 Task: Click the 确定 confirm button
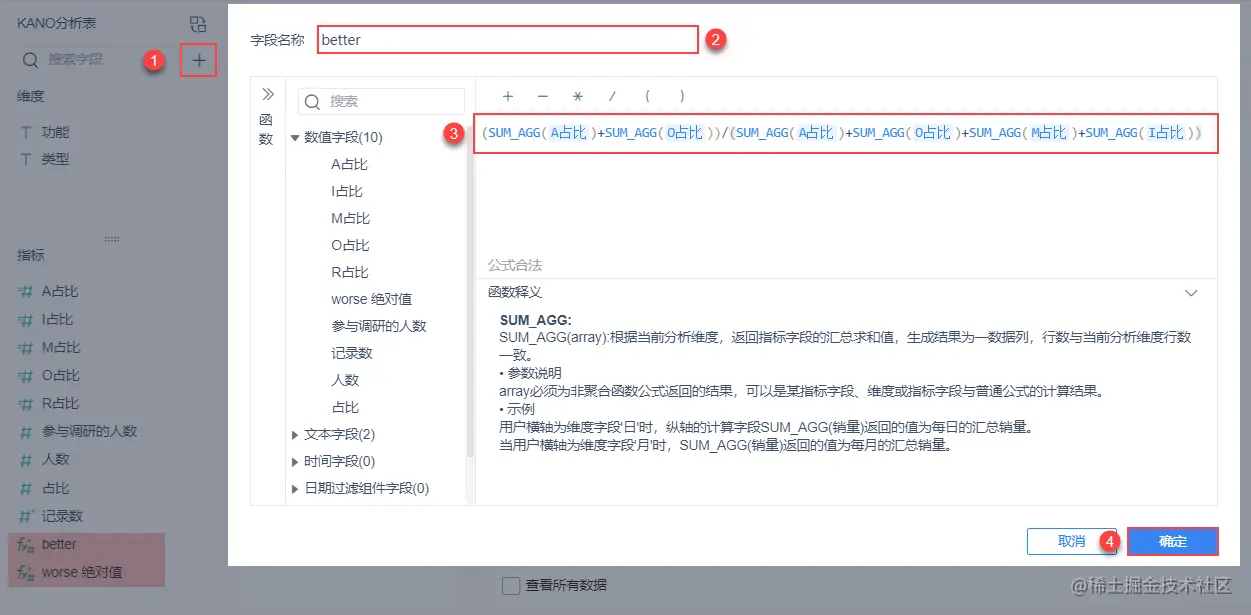[1172, 541]
